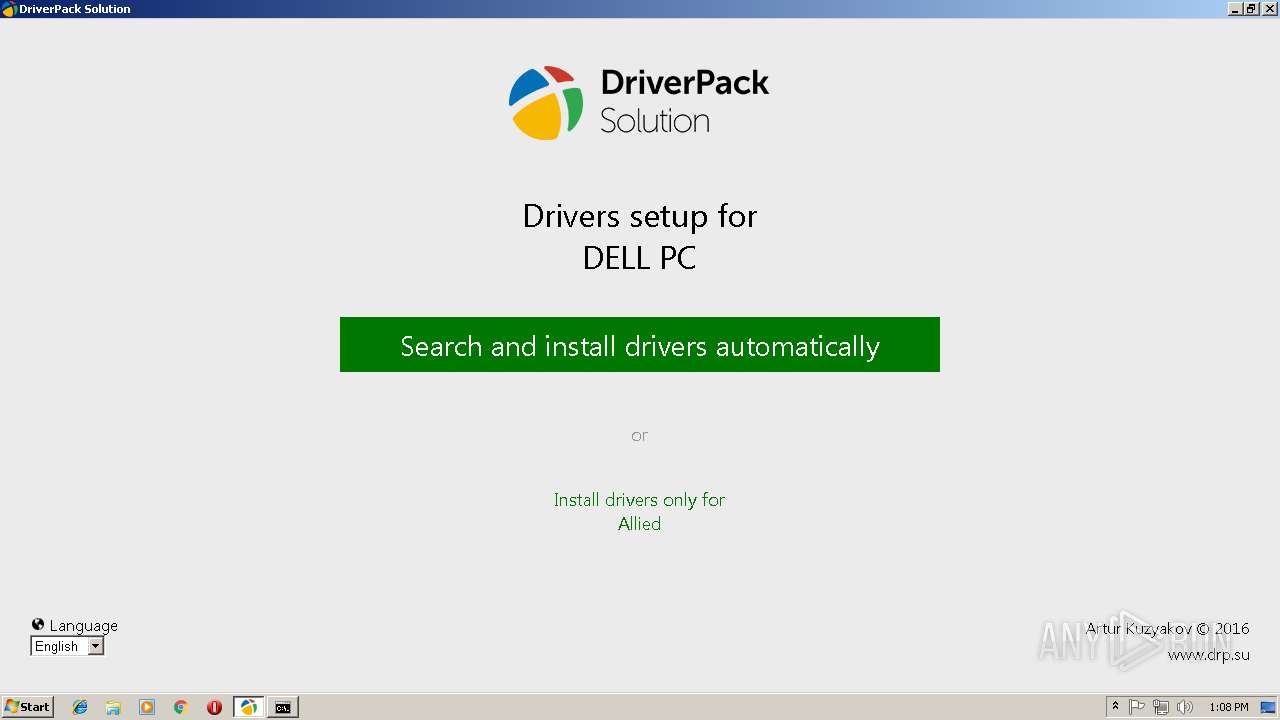Click the 'Drivers setup for DELL PC' heading
This screenshot has width=1280, height=720.
[640, 237]
